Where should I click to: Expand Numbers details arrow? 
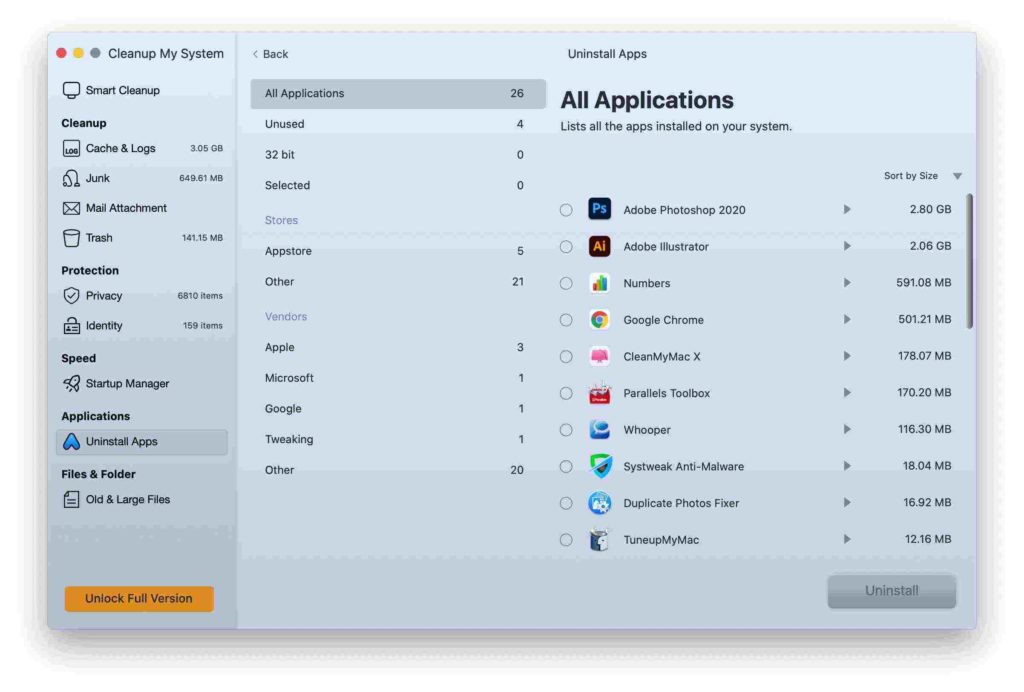[x=846, y=283]
